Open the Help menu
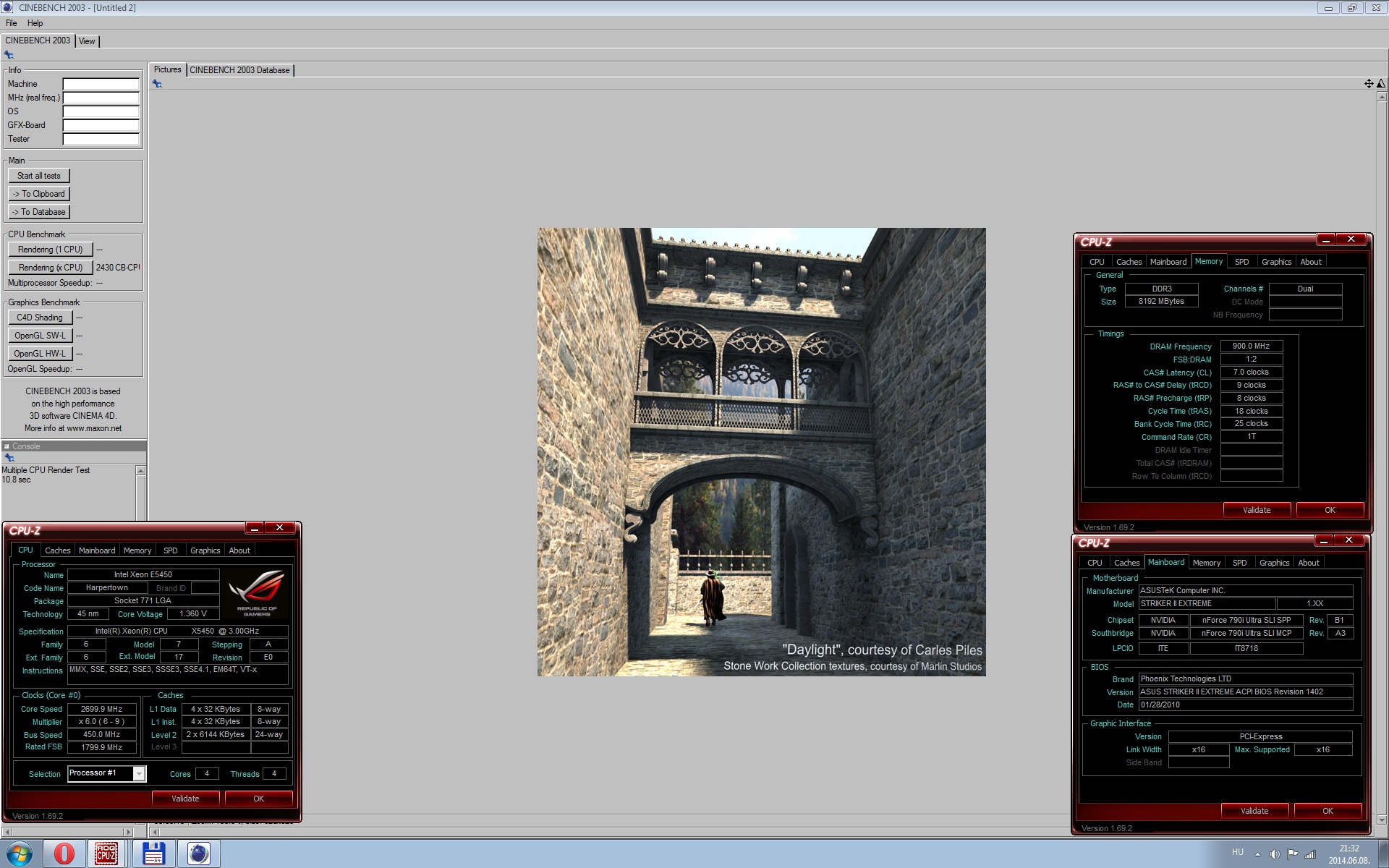 click(35, 23)
